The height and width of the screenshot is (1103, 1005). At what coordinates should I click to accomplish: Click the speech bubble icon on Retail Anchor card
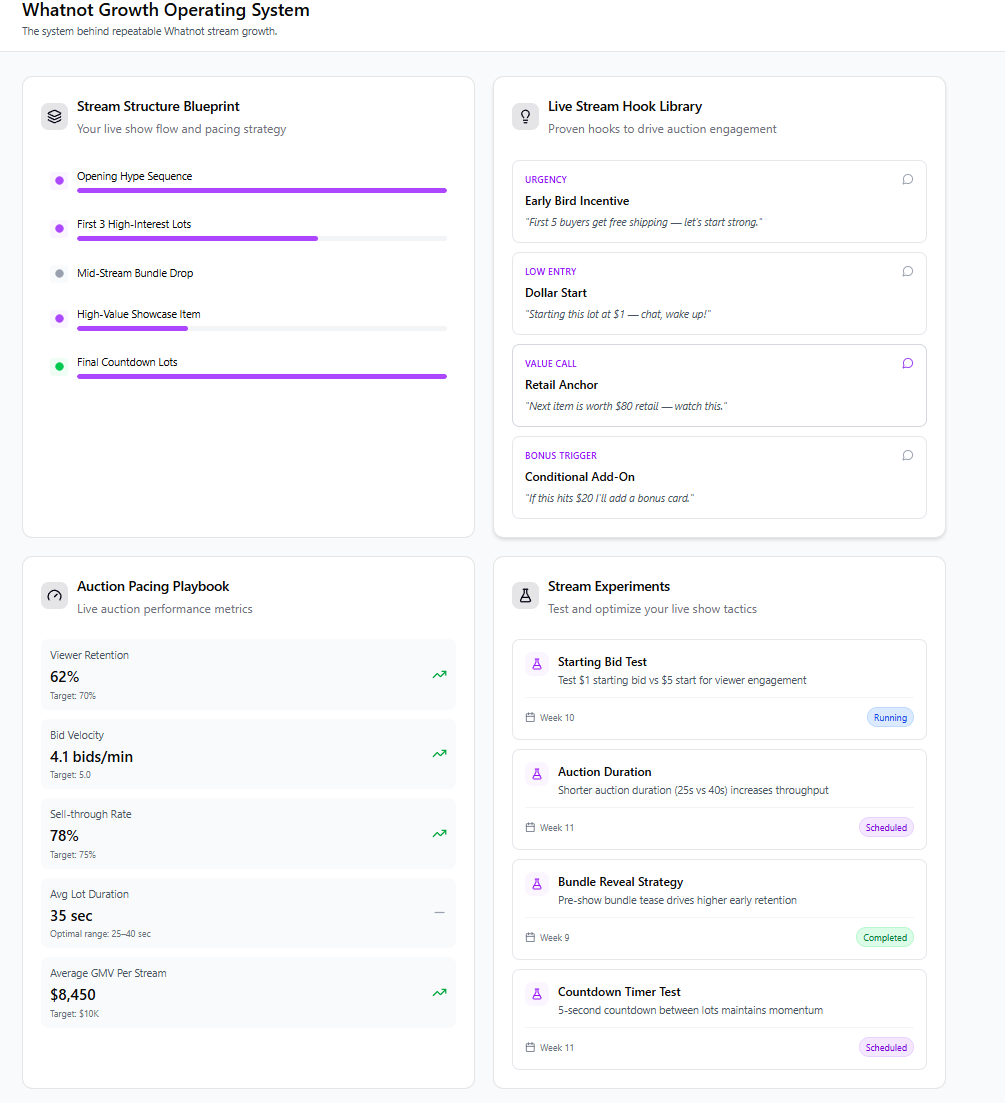[x=907, y=363]
